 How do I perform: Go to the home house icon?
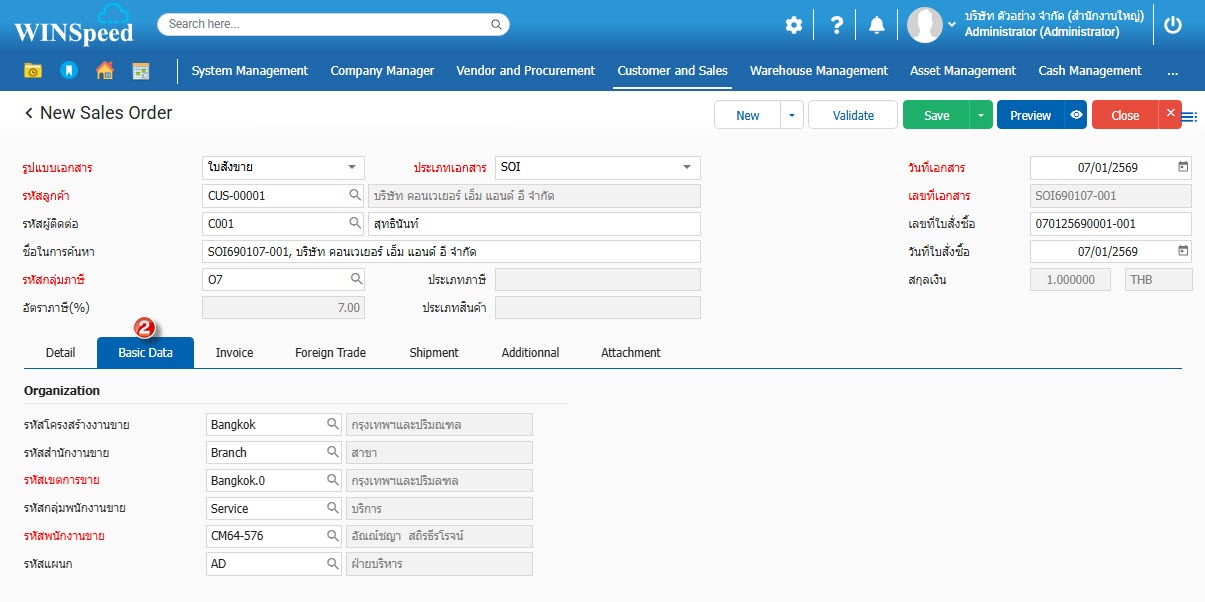pos(104,71)
